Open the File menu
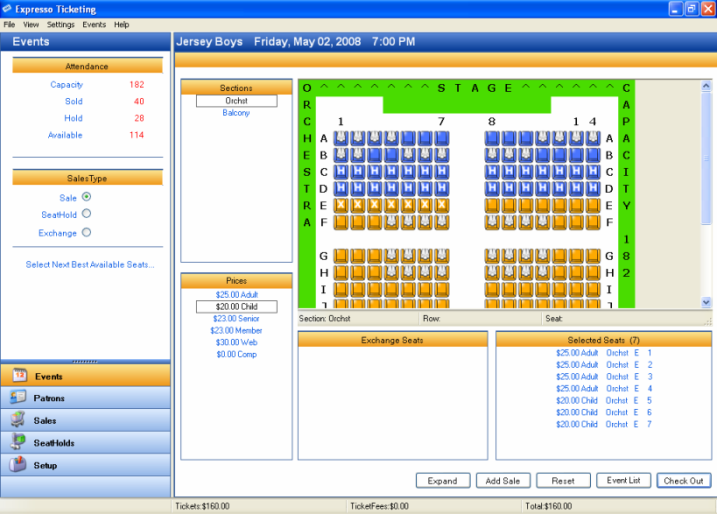The image size is (717, 514). point(9,25)
